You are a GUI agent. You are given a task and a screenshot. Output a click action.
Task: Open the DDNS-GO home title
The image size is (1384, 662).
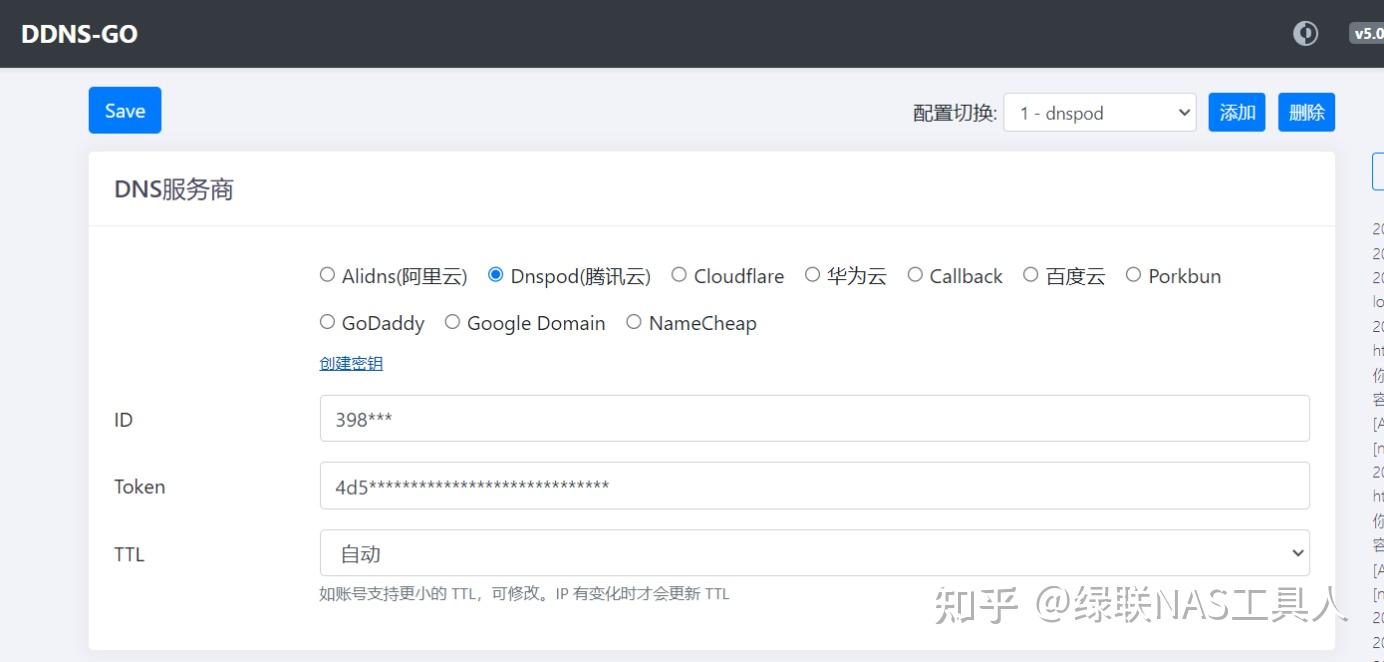click(79, 34)
